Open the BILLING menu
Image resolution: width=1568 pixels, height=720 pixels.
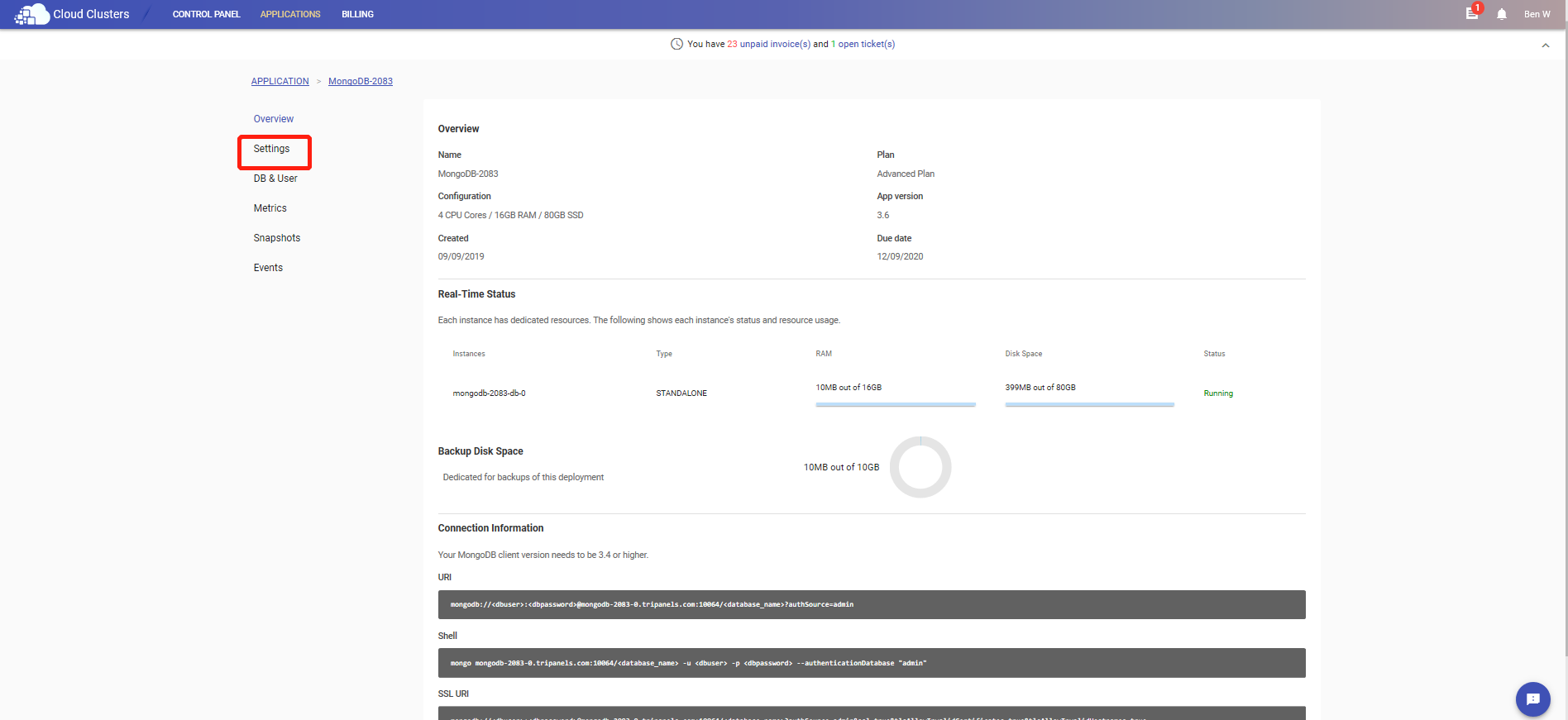click(x=357, y=14)
